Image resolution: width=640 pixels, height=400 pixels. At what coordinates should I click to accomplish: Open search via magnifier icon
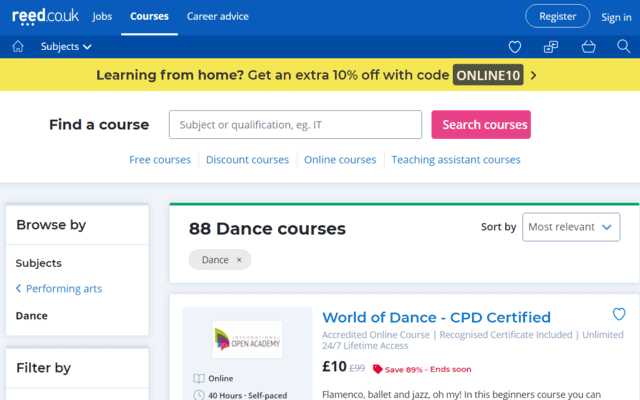[x=623, y=47]
